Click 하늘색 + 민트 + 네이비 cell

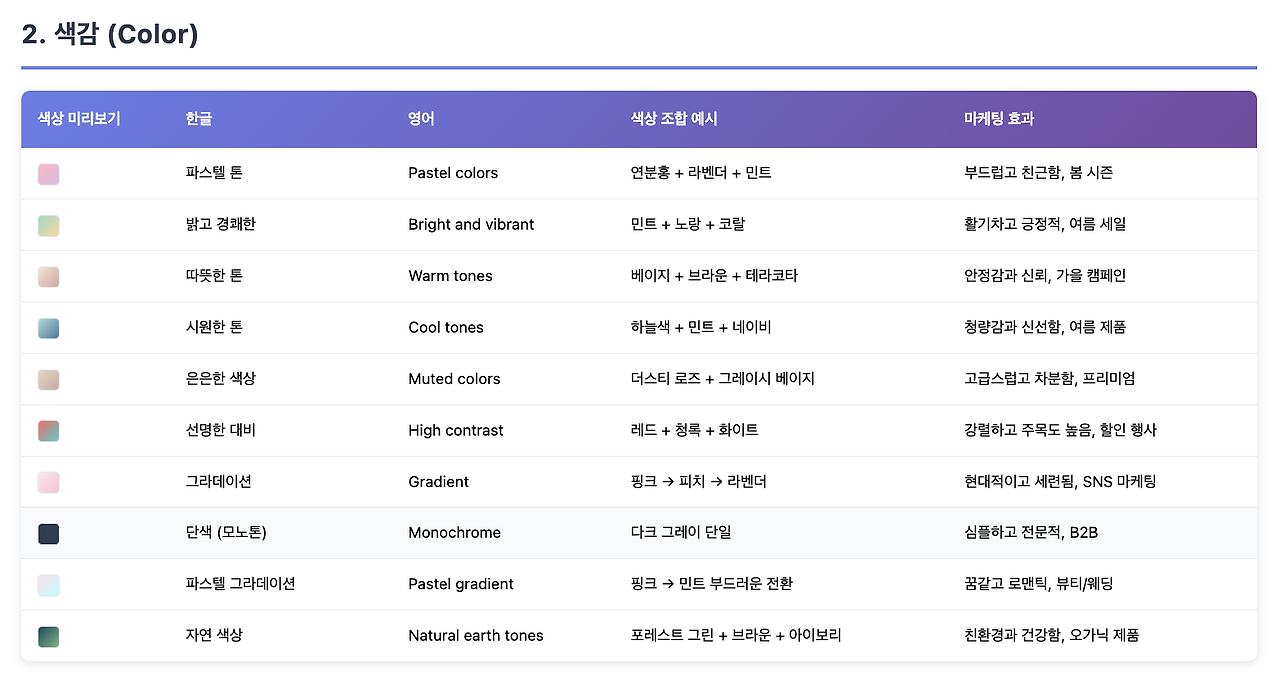(x=701, y=327)
